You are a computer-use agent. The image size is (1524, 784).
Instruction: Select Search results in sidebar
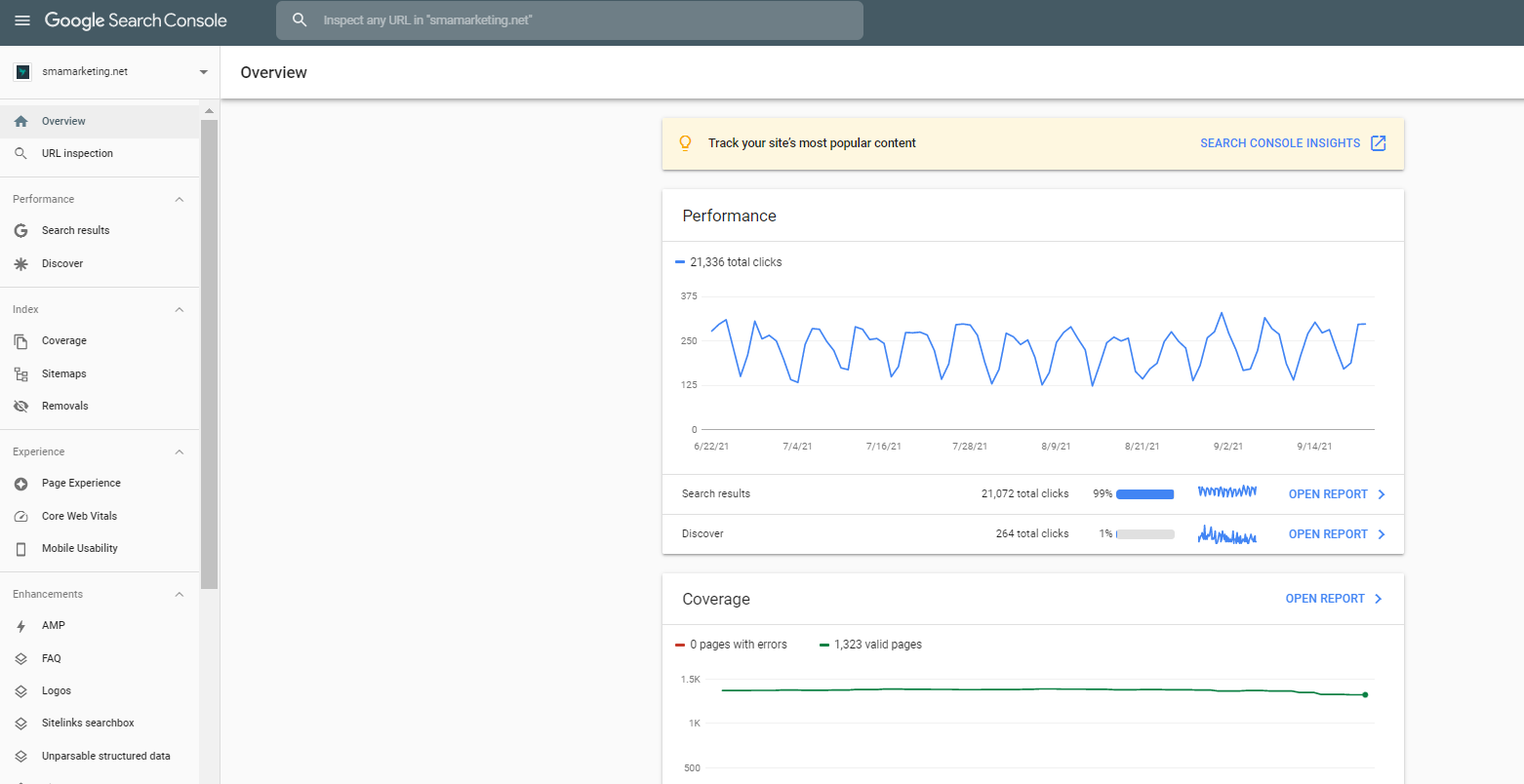tap(75, 231)
